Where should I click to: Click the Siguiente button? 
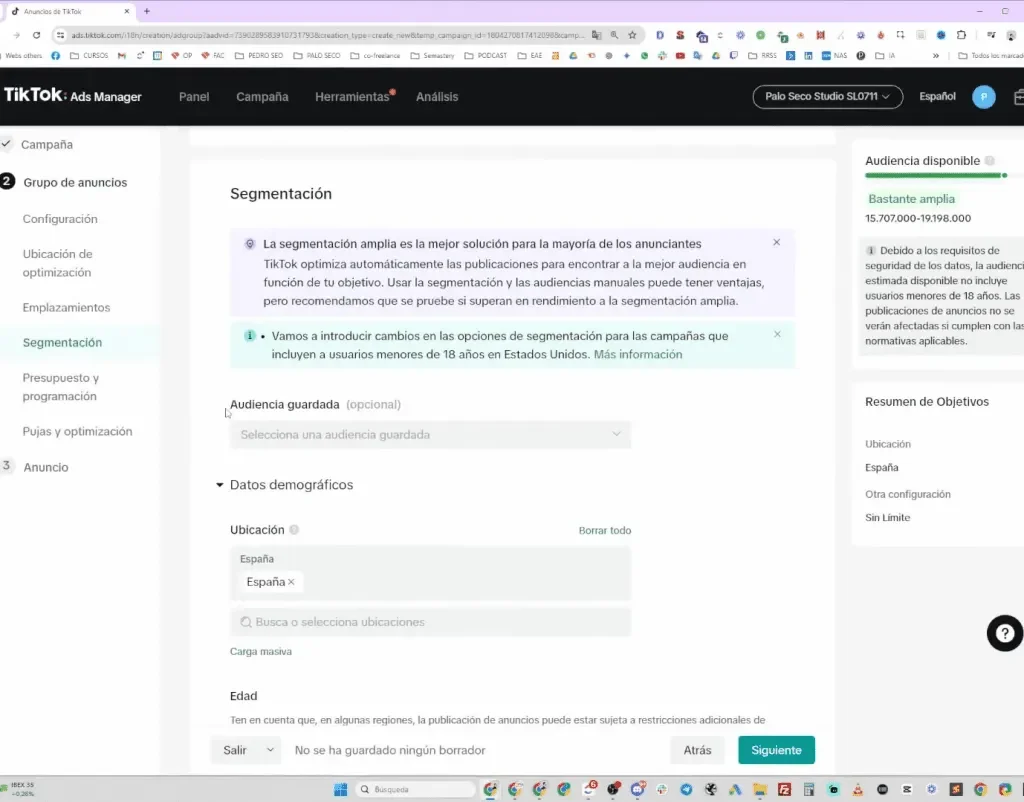point(776,750)
